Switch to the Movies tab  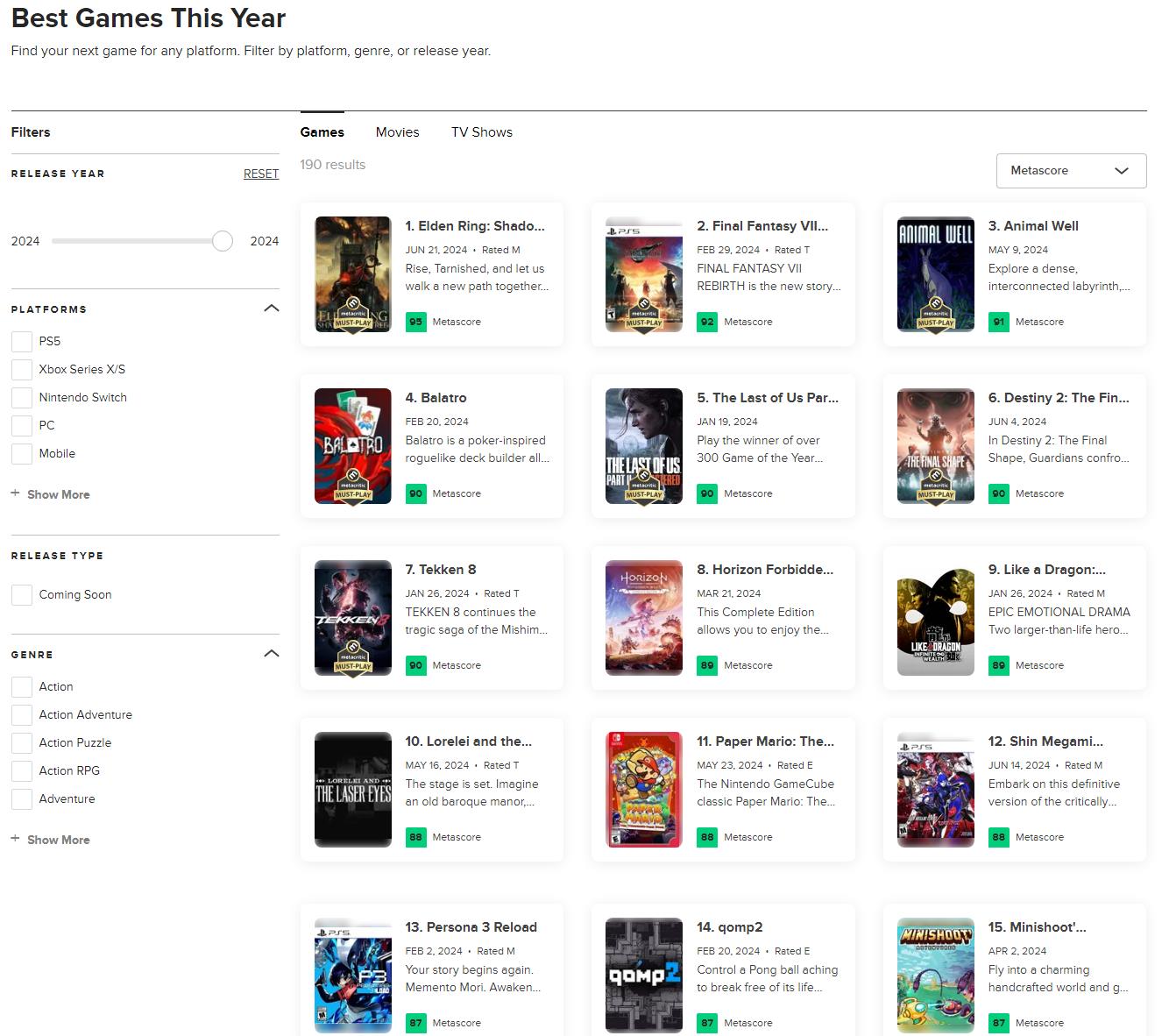[397, 131]
